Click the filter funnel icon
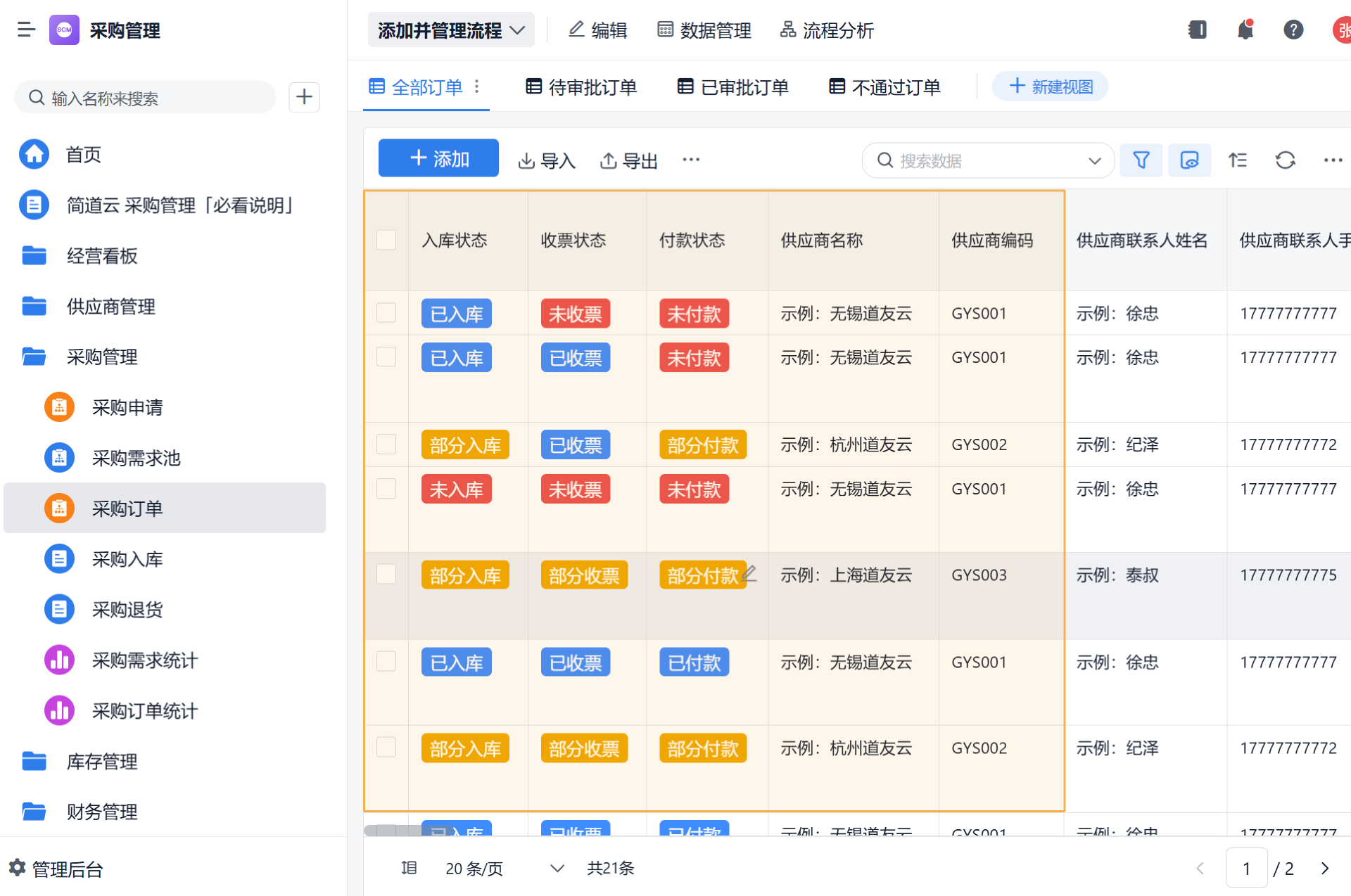This screenshot has height=896, width=1351. 1141,160
